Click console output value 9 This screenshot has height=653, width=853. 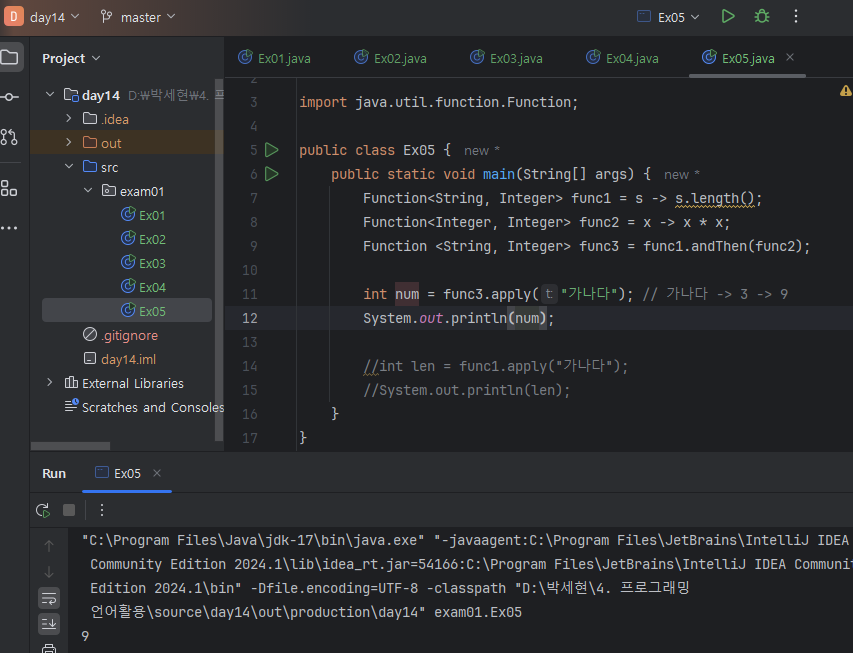click(x=85, y=636)
